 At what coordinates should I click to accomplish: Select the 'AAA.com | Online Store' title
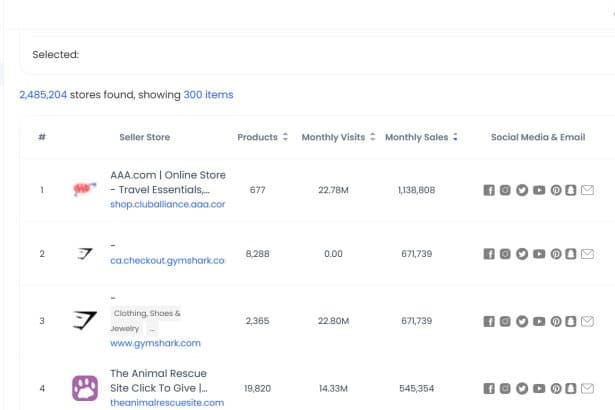click(x=168, y=182)
